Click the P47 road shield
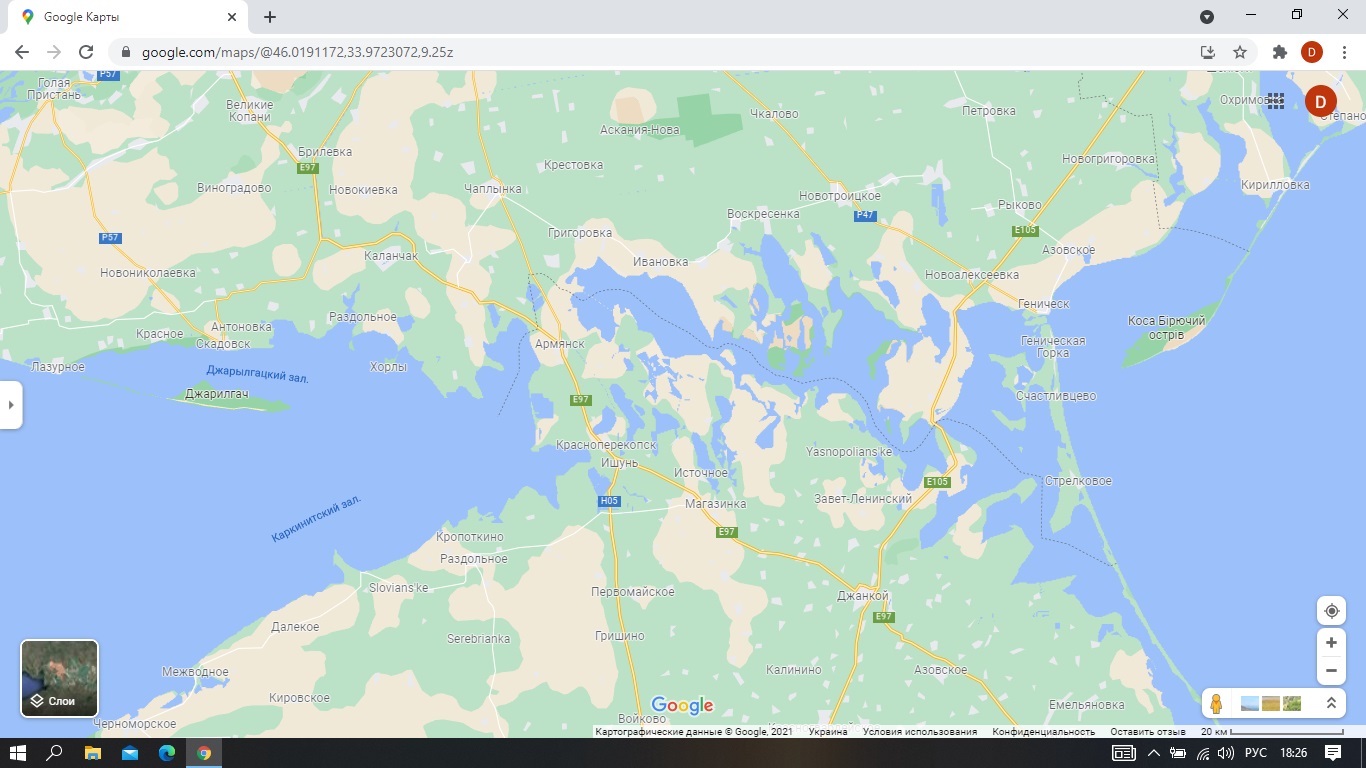The height and width of the screenshot is (768, 1366). pyautogui.click(x=865, y=216)
